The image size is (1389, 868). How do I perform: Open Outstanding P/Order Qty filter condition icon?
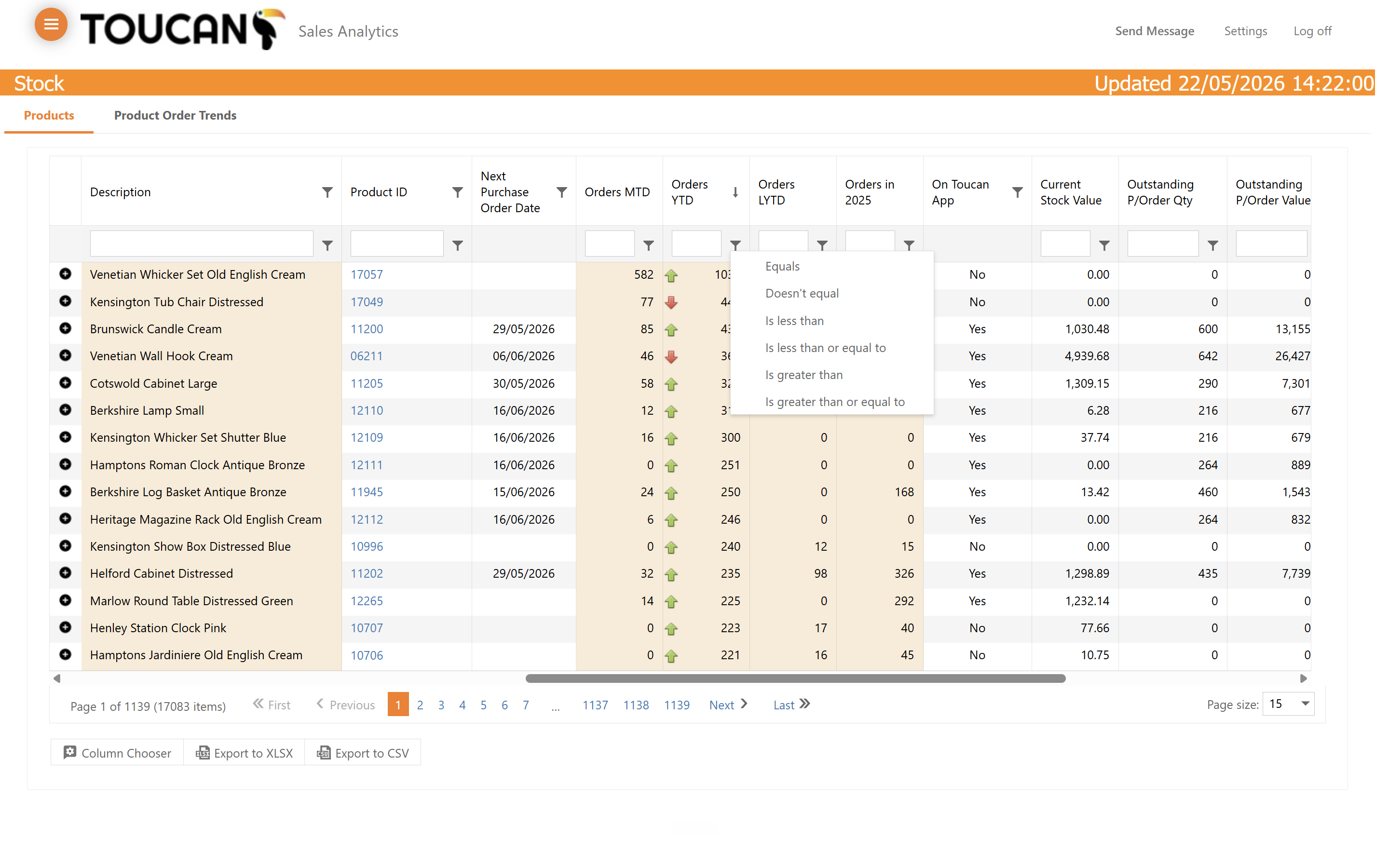tap(1213, 245)
